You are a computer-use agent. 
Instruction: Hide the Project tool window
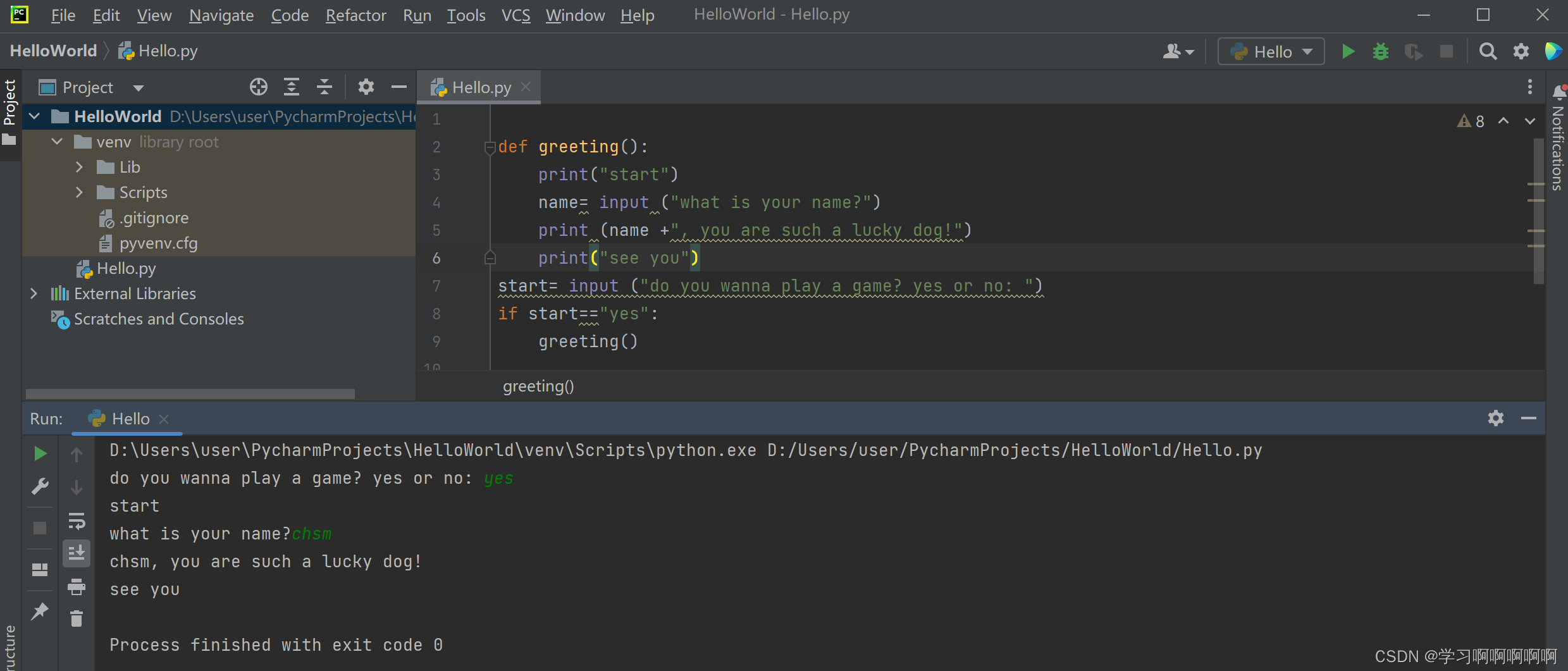click(399, 87)
